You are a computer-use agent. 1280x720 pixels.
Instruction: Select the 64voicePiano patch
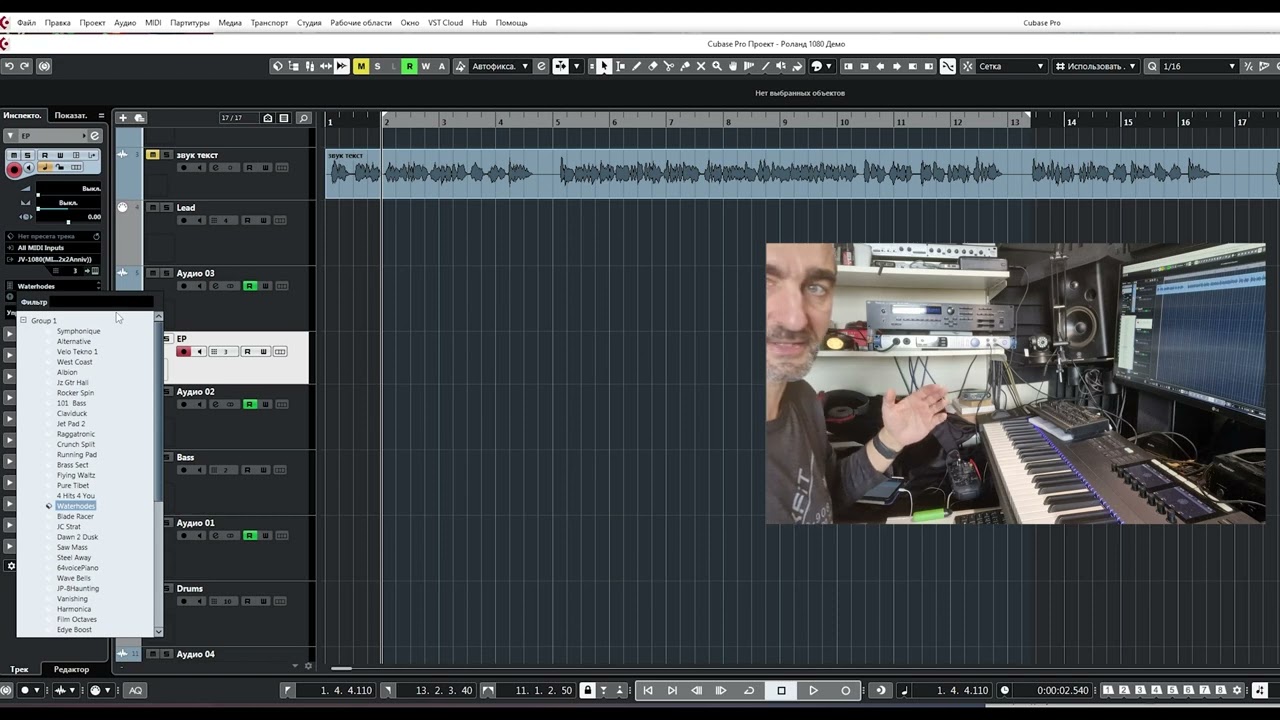78,568
